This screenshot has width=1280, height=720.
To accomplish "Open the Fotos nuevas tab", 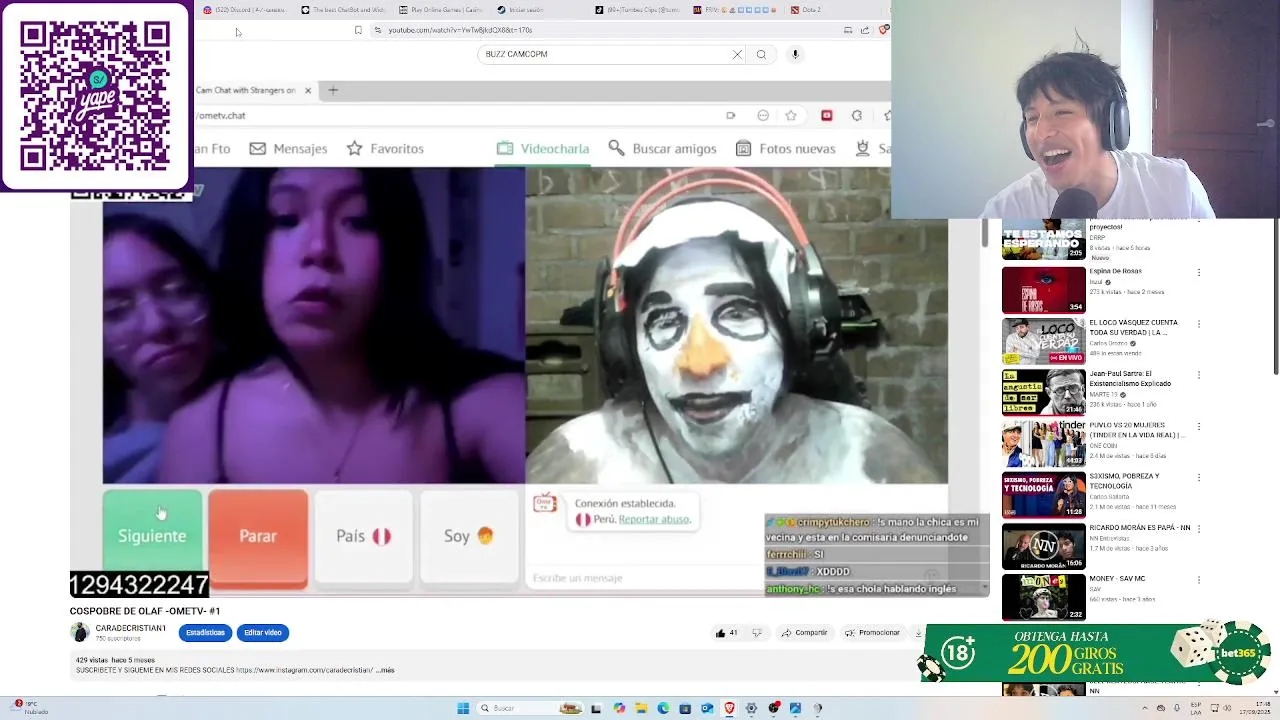I will click(785, 148).
